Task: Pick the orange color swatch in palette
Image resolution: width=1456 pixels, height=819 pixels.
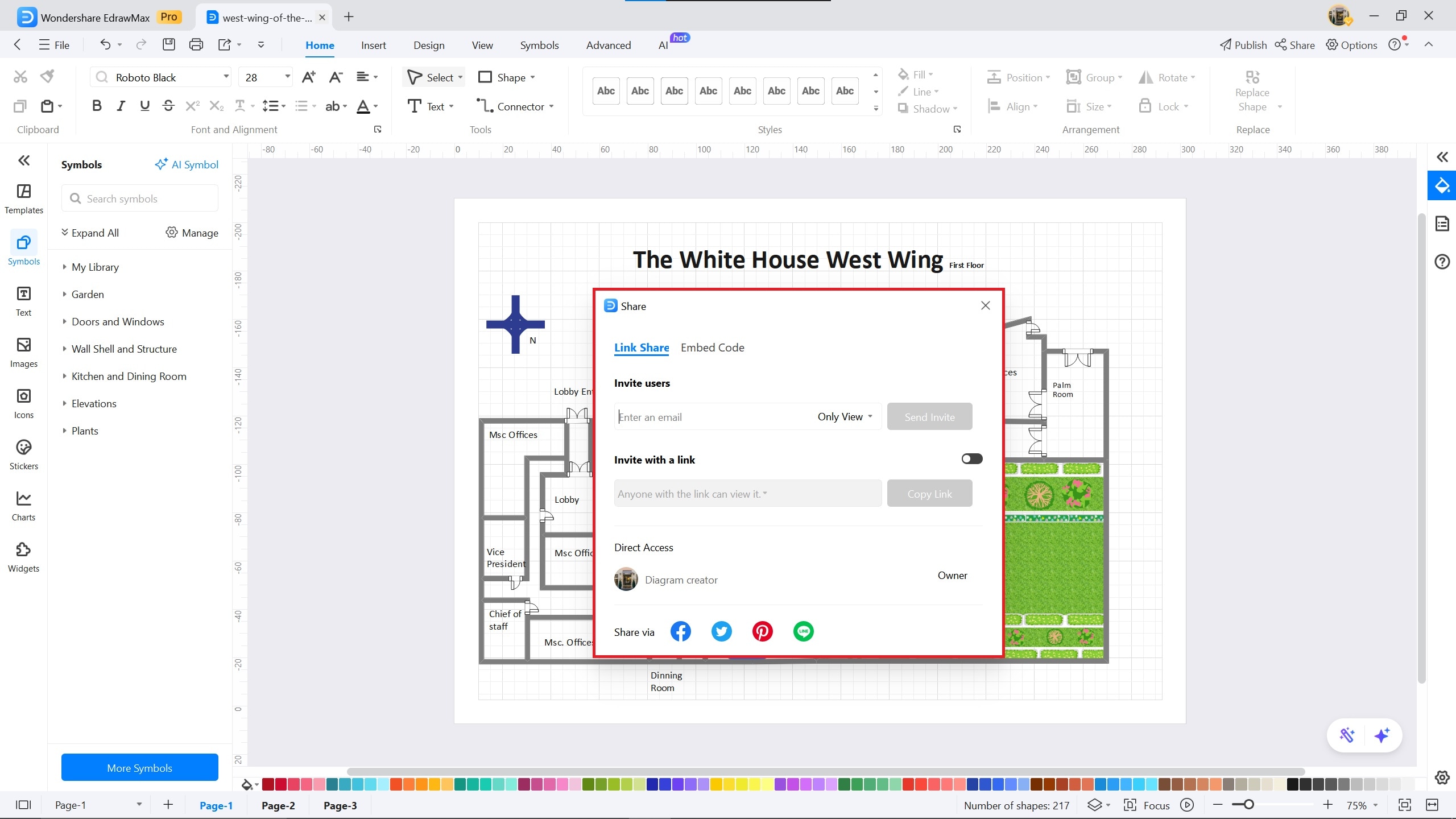Action: point(421,785)
